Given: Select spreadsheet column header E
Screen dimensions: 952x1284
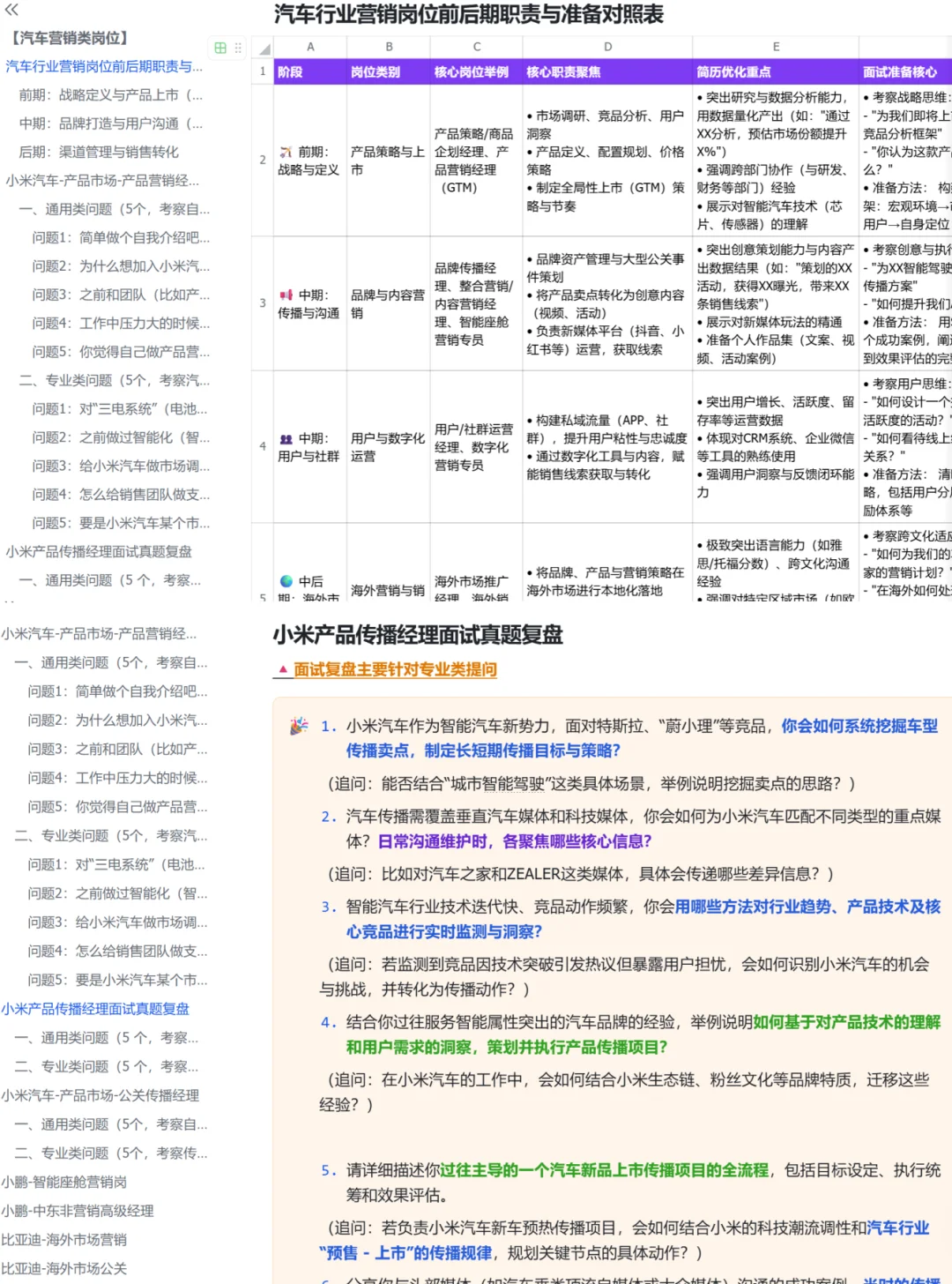Looking at the screenshot, I should [776, 47].
